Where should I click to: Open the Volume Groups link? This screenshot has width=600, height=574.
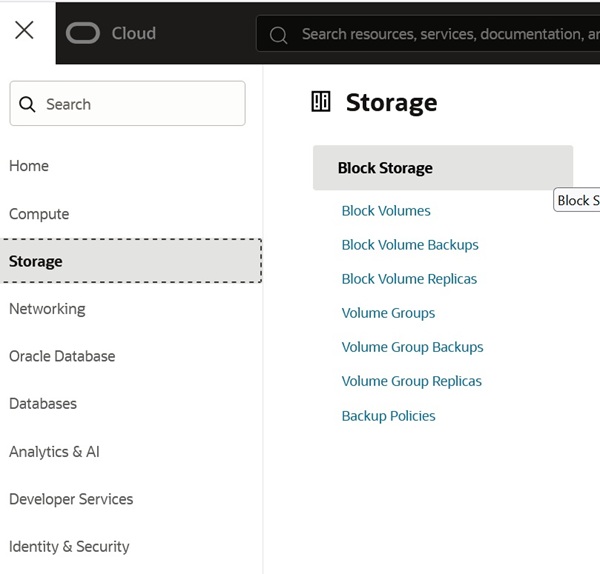pyautogui.click(x=388, y=313)
